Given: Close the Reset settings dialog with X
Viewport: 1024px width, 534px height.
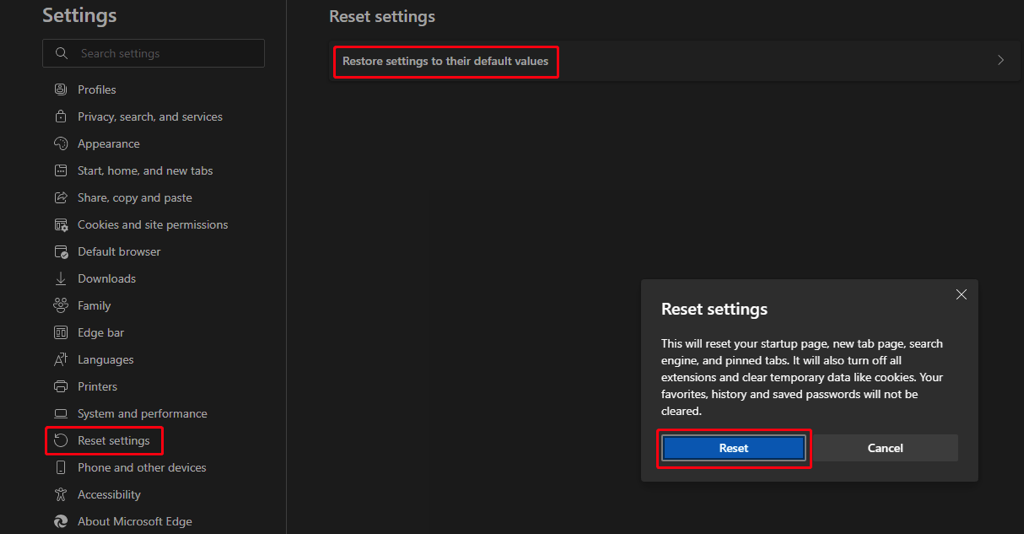Looking at the screenshot, I should click(961, 294).
